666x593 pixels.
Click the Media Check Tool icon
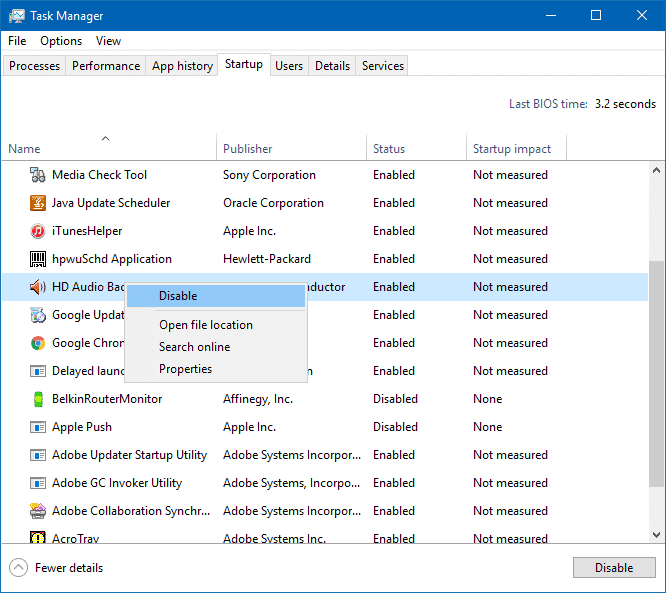point(38,175)
